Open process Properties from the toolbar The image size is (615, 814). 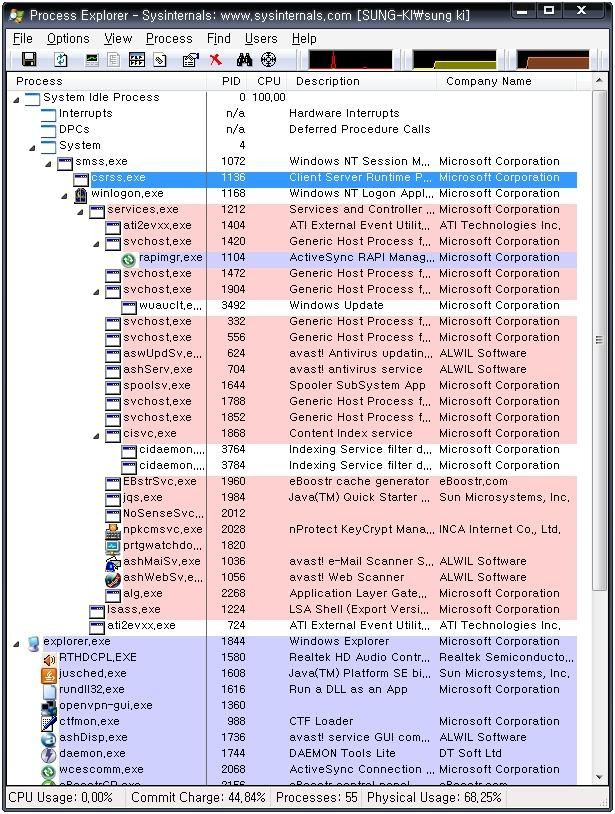[190, 60]
